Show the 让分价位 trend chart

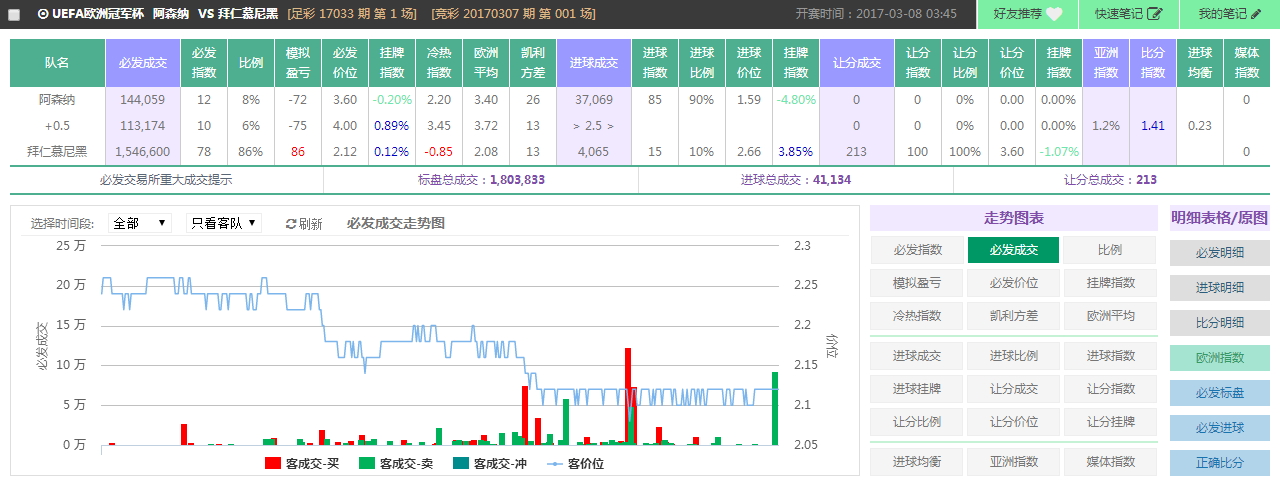pos(1013,421)
